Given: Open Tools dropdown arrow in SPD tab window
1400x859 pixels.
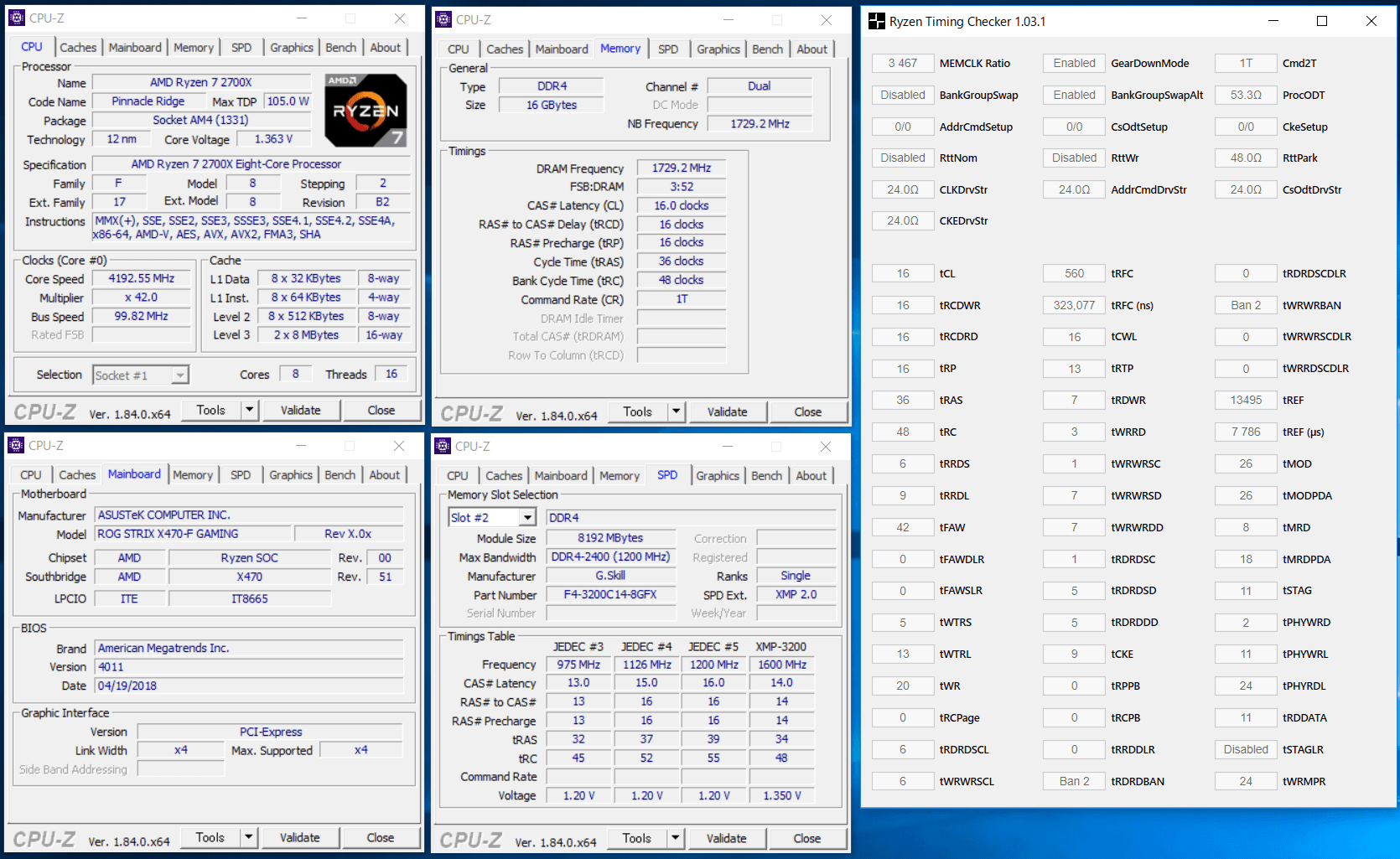Looking at the screenshot, I should 675,838.
